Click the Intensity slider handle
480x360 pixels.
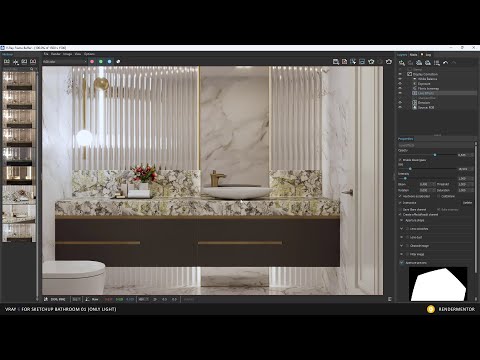point(405,178)
